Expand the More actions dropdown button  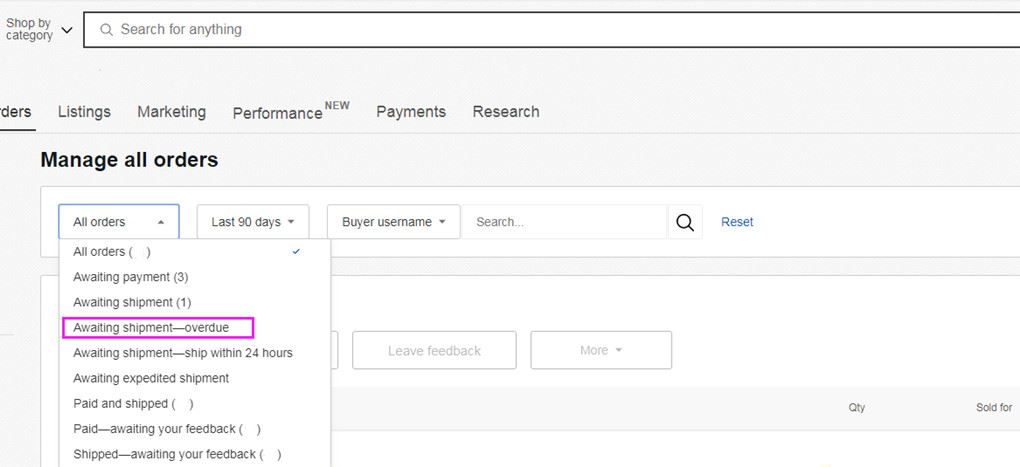tap(600, 351)
